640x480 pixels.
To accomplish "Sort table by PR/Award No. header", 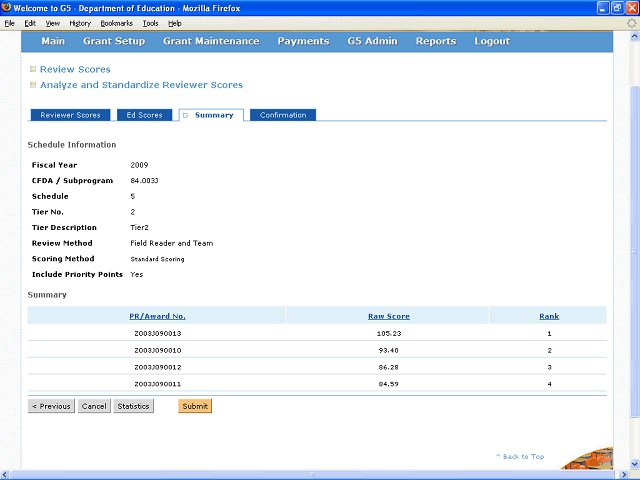I will click(156, 316).
